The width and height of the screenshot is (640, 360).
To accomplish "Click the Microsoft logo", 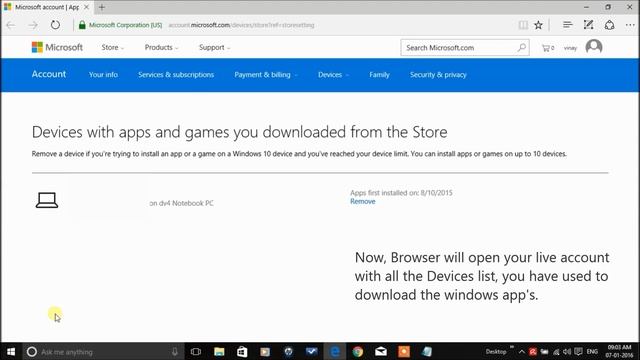I will [x=57, y=47].
